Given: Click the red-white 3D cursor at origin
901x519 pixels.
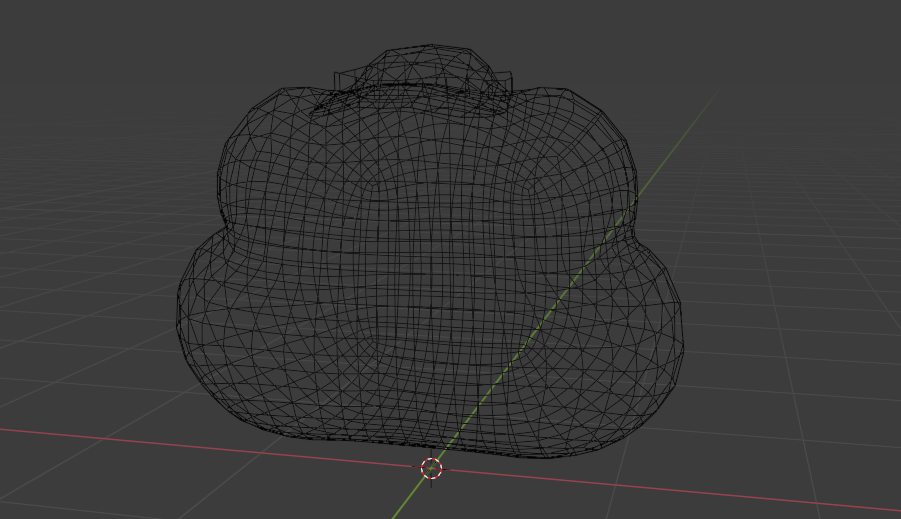Looking at the screenshot, I should point(432,468).
